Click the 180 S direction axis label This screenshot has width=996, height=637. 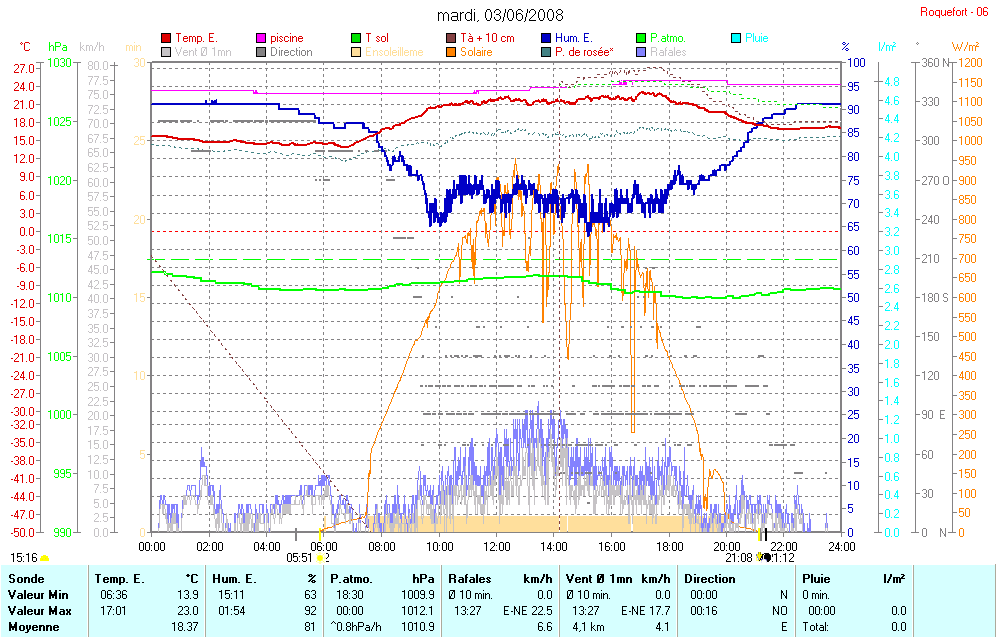pyautogui.click(x=935, y=297)
